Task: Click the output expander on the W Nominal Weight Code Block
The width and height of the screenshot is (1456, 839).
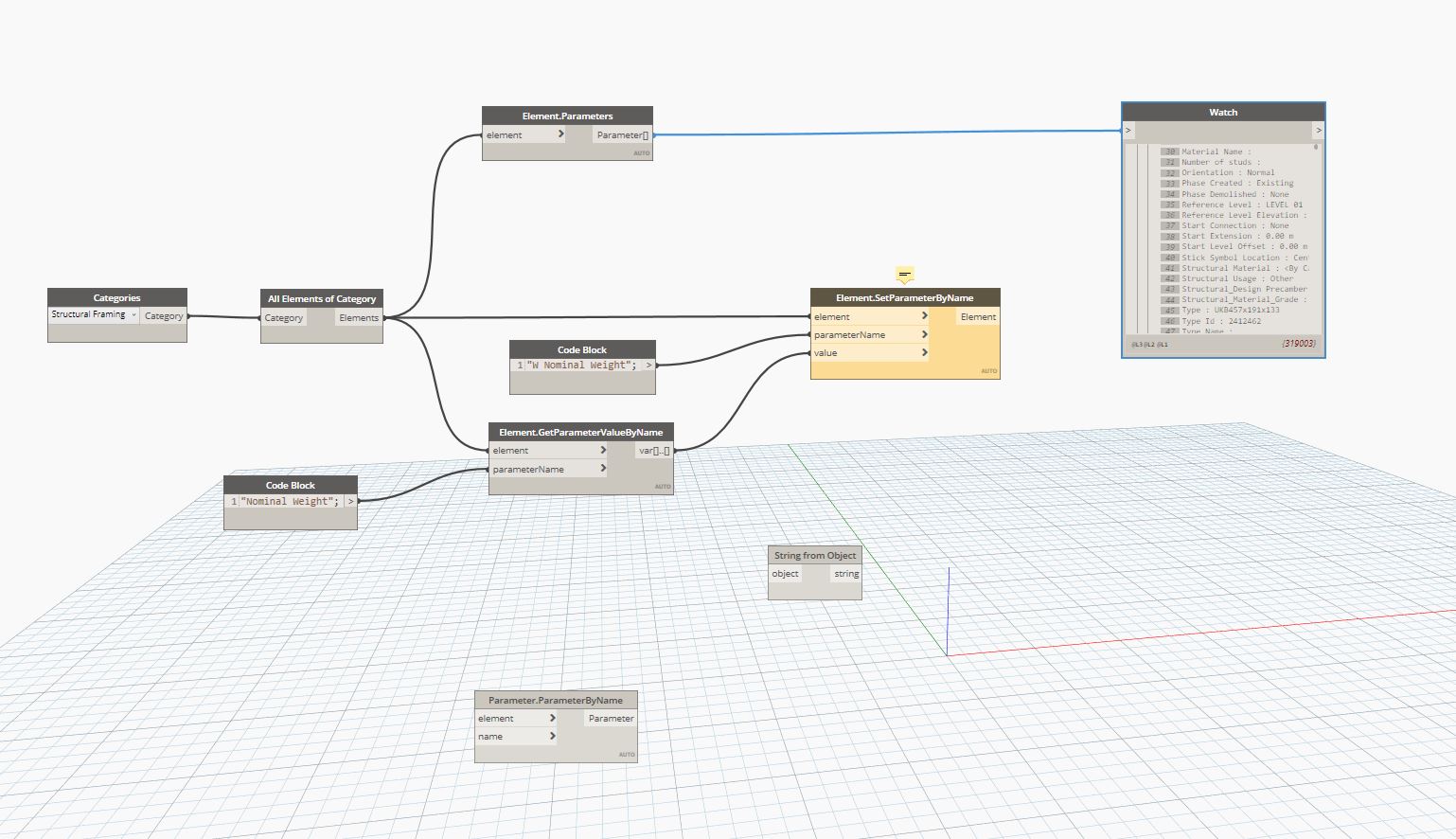Action: [x=649, y=365]
